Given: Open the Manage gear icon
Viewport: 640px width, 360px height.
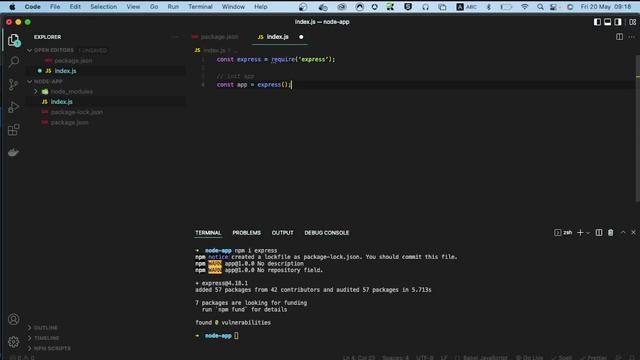Looking at the screenshot, I should coord(13,342).
